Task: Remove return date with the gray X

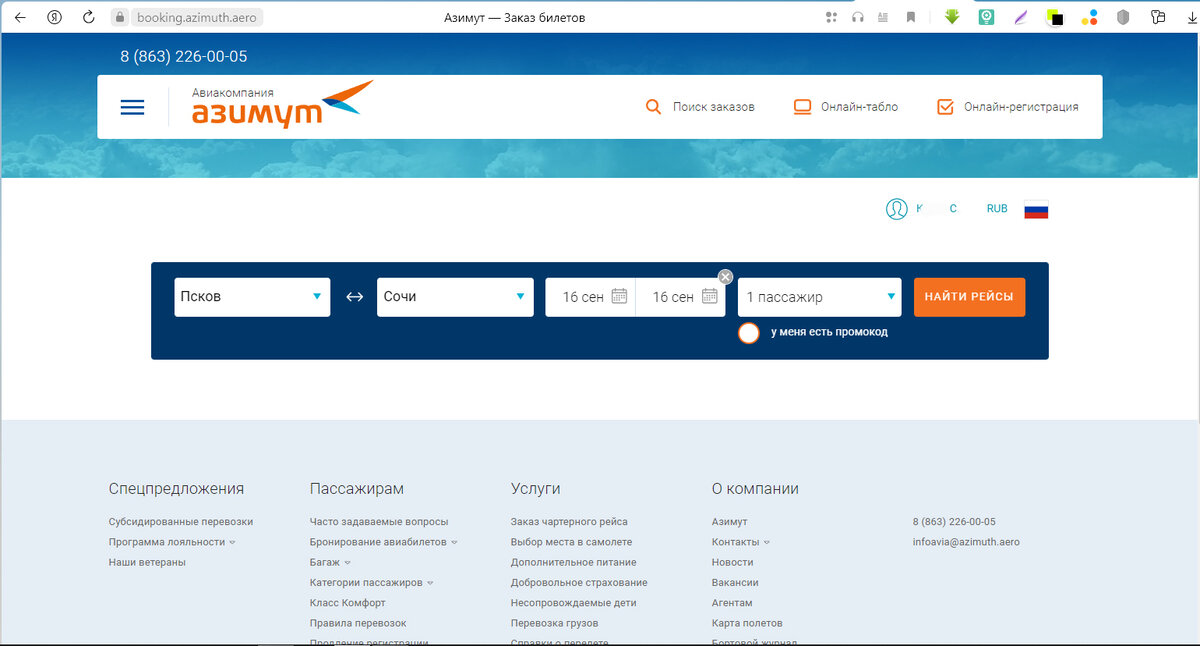Action: pyautogui.click(x=726, y=277)
